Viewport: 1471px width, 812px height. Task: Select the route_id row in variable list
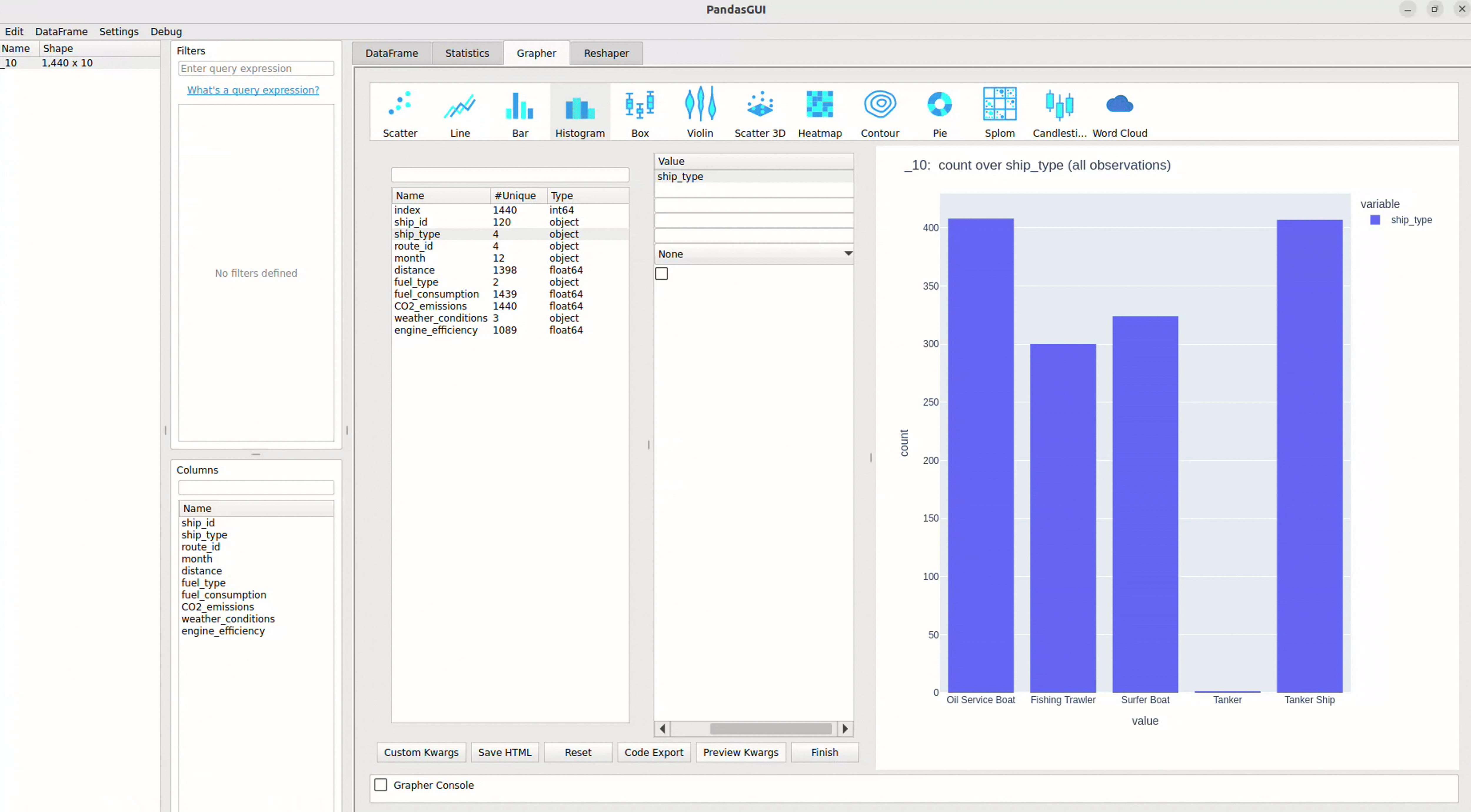[510, 246]
